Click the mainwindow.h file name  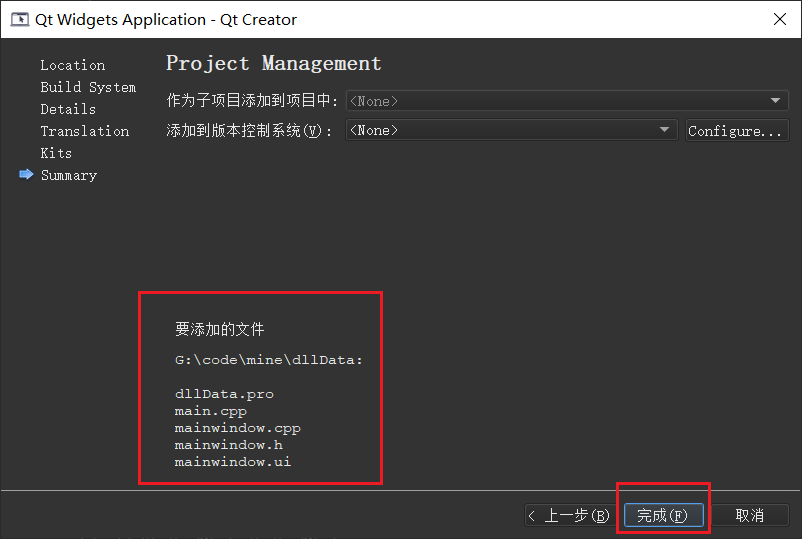click(228, 445)
